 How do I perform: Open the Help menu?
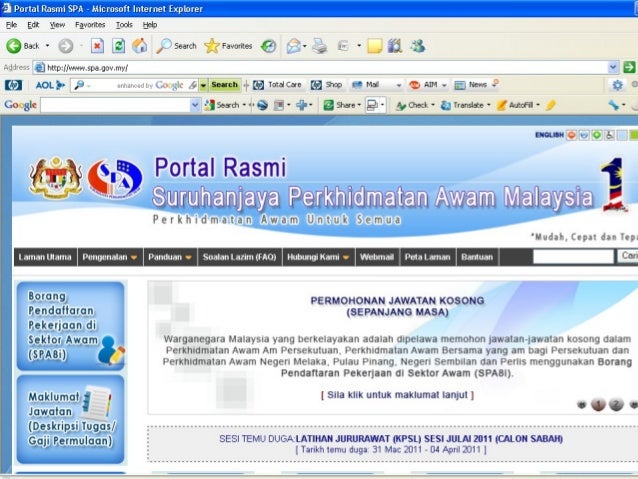[150, 25]
